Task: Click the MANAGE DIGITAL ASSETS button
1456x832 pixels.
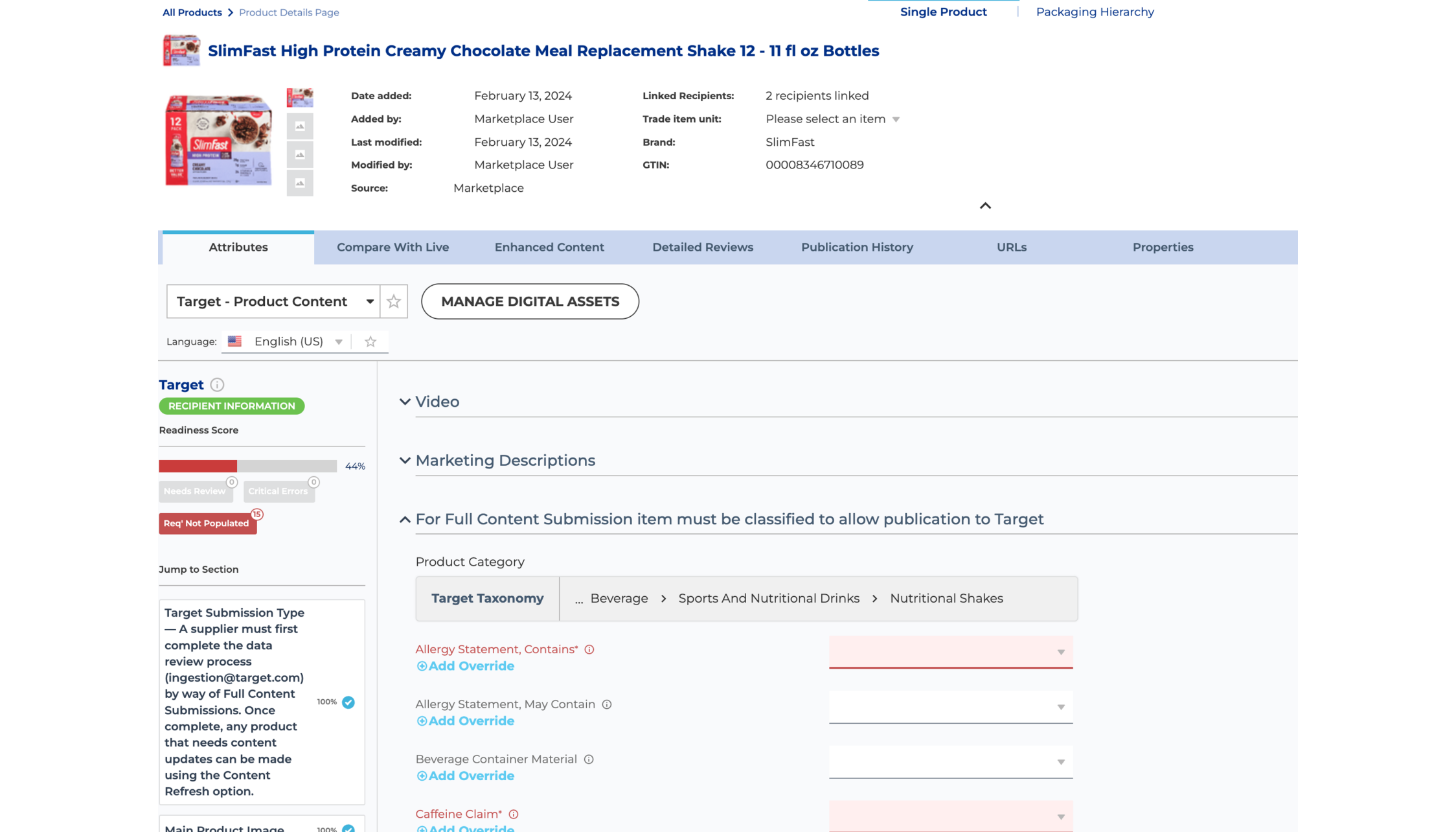Action: (530, 301)
